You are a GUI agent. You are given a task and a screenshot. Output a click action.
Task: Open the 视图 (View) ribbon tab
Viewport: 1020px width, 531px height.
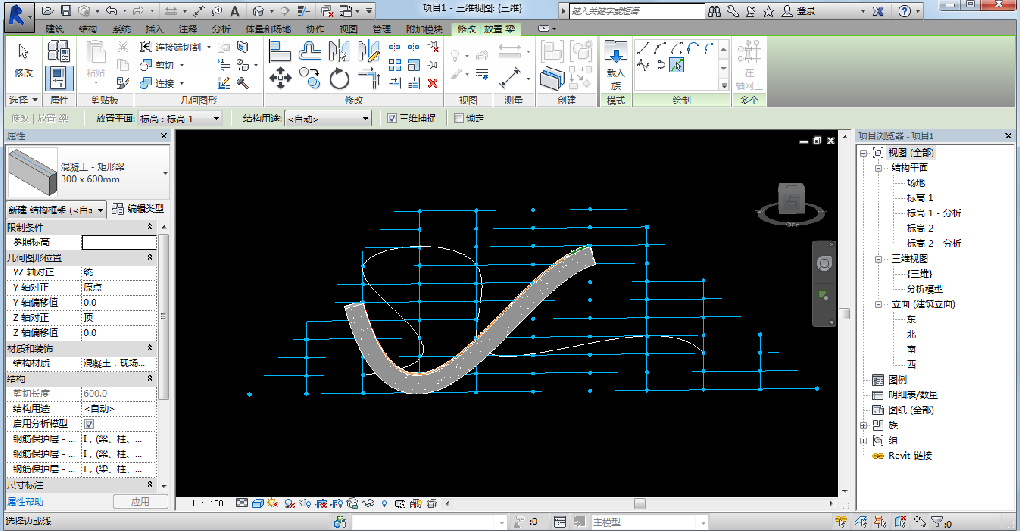(x=348, y=30)
